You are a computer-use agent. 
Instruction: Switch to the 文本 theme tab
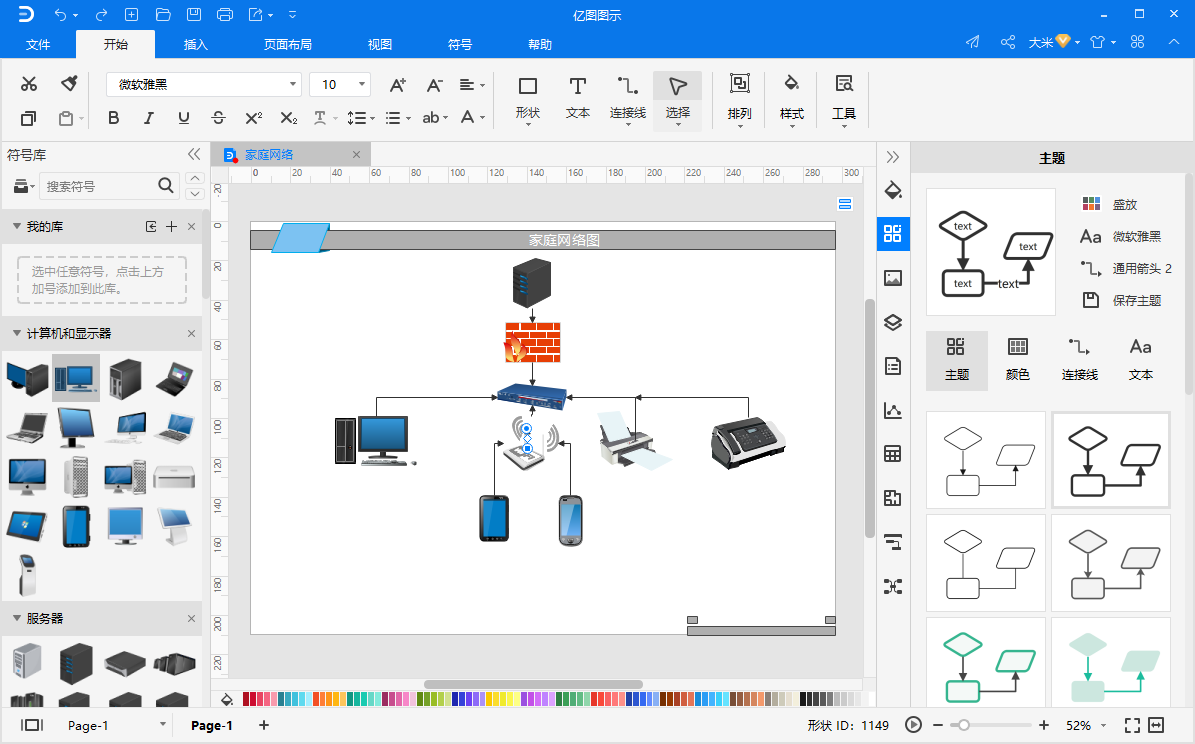pyautogui.click(x=1140, y=360)
